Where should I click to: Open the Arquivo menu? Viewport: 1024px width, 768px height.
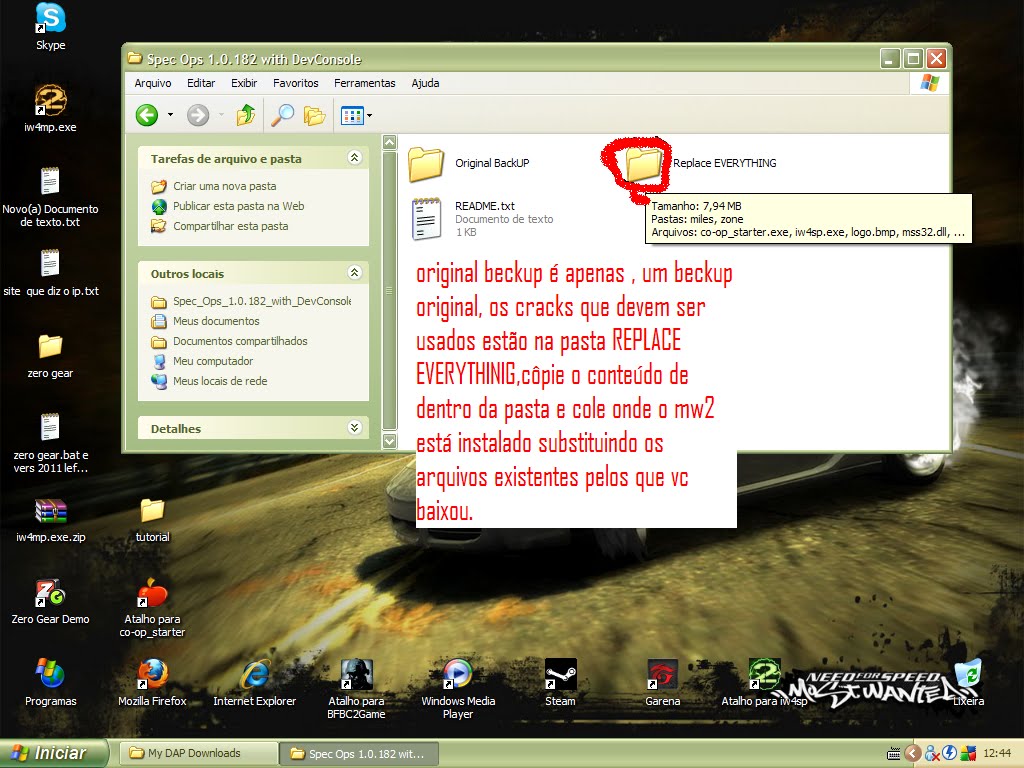pyautogui.click(x=153, y=83)
